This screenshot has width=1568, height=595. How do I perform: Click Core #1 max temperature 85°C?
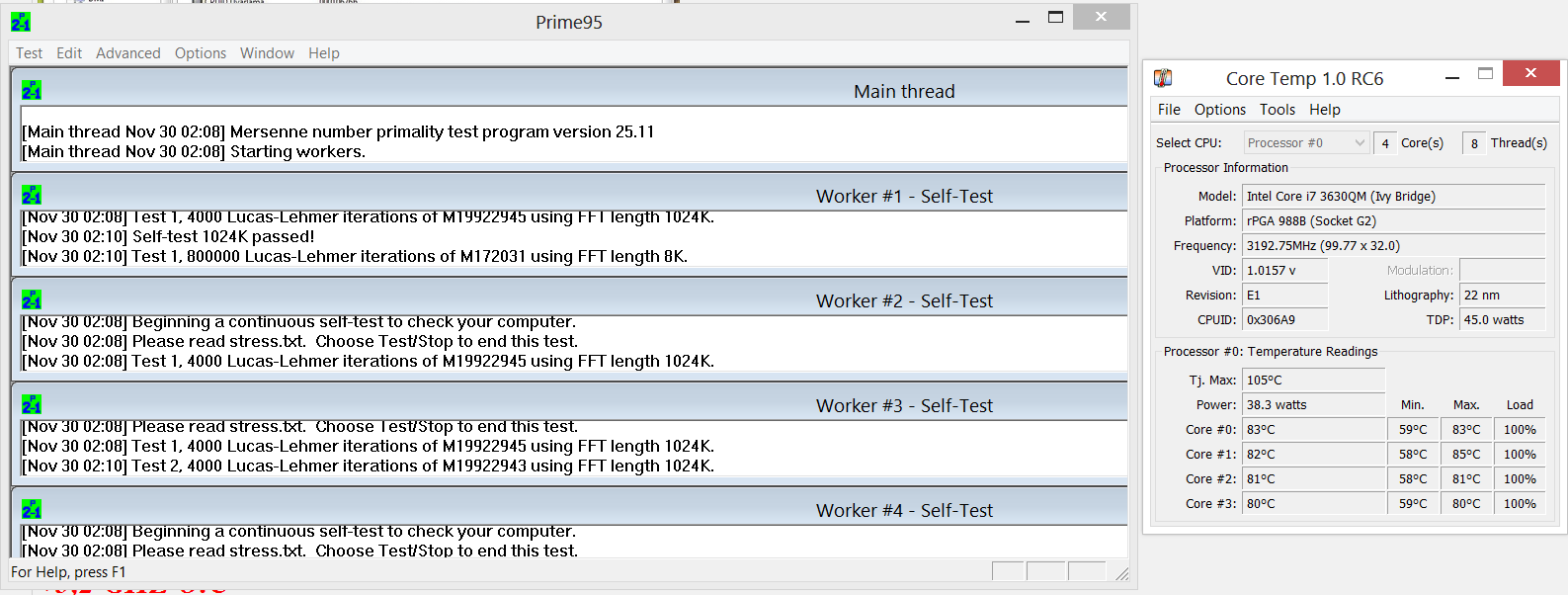tap(1466, 455)
